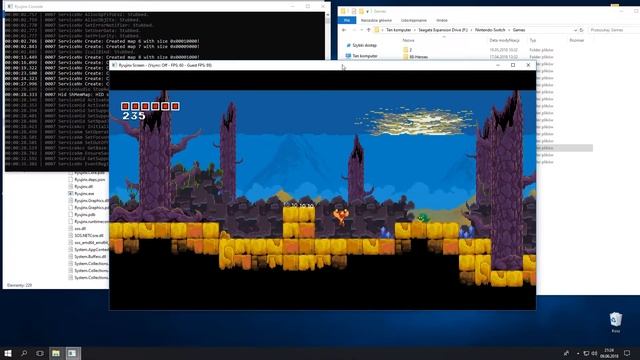Screen dimensions: 640x360
Task: Open Narzędzia główne ribbon tab
Action: (376, 20)
